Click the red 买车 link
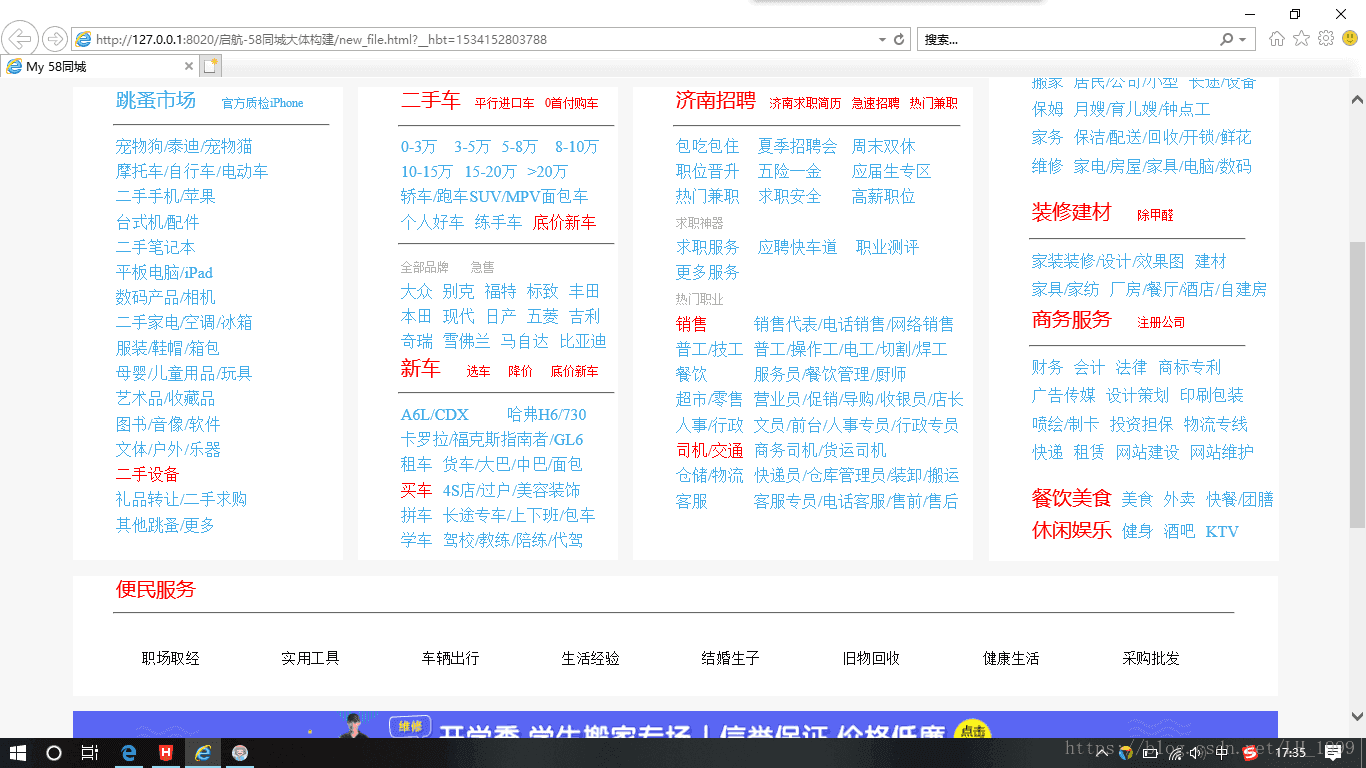Screen dimensions: 1366x768 (417, 490)
